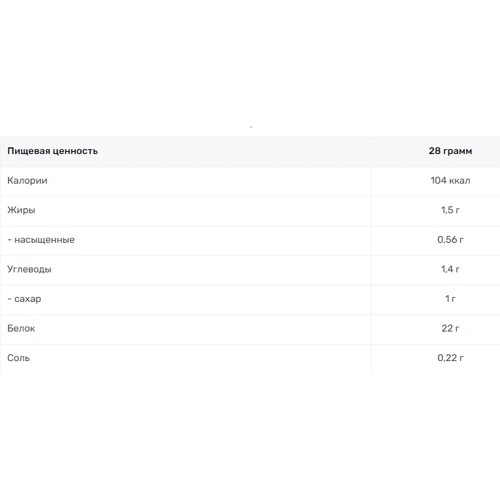Click the number '28' in the header
The width and height of the screenshot is (500, 500).
point(435,151)
